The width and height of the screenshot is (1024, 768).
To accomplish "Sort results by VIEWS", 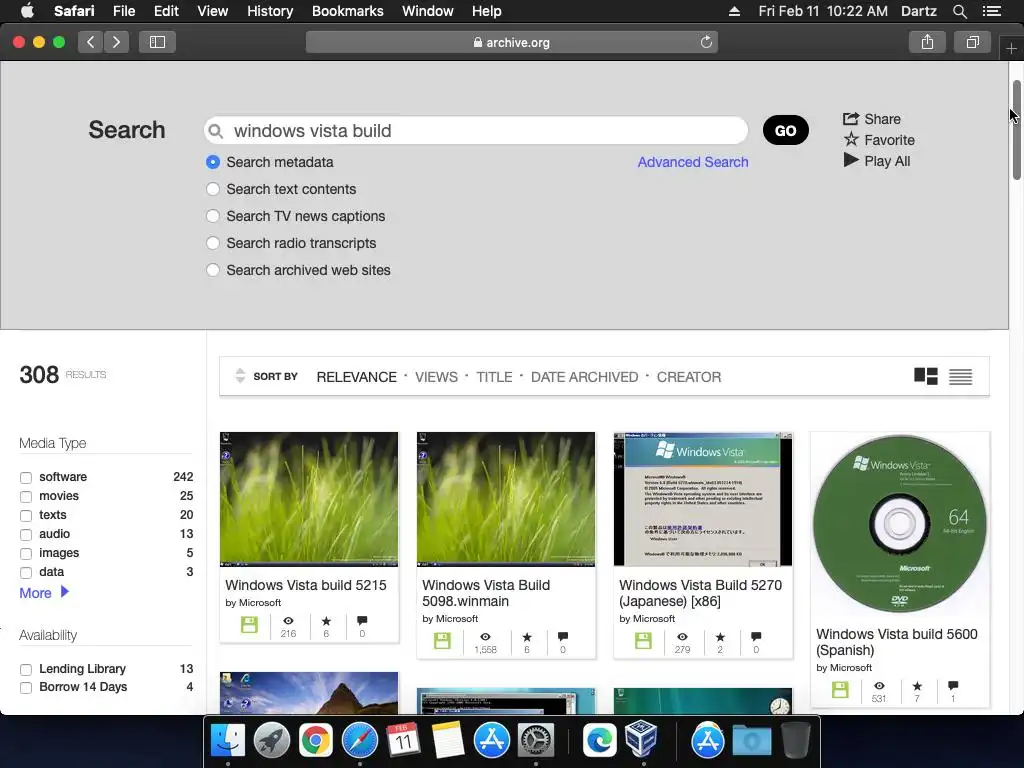I will pyautogui.click(x=436, y=377).
